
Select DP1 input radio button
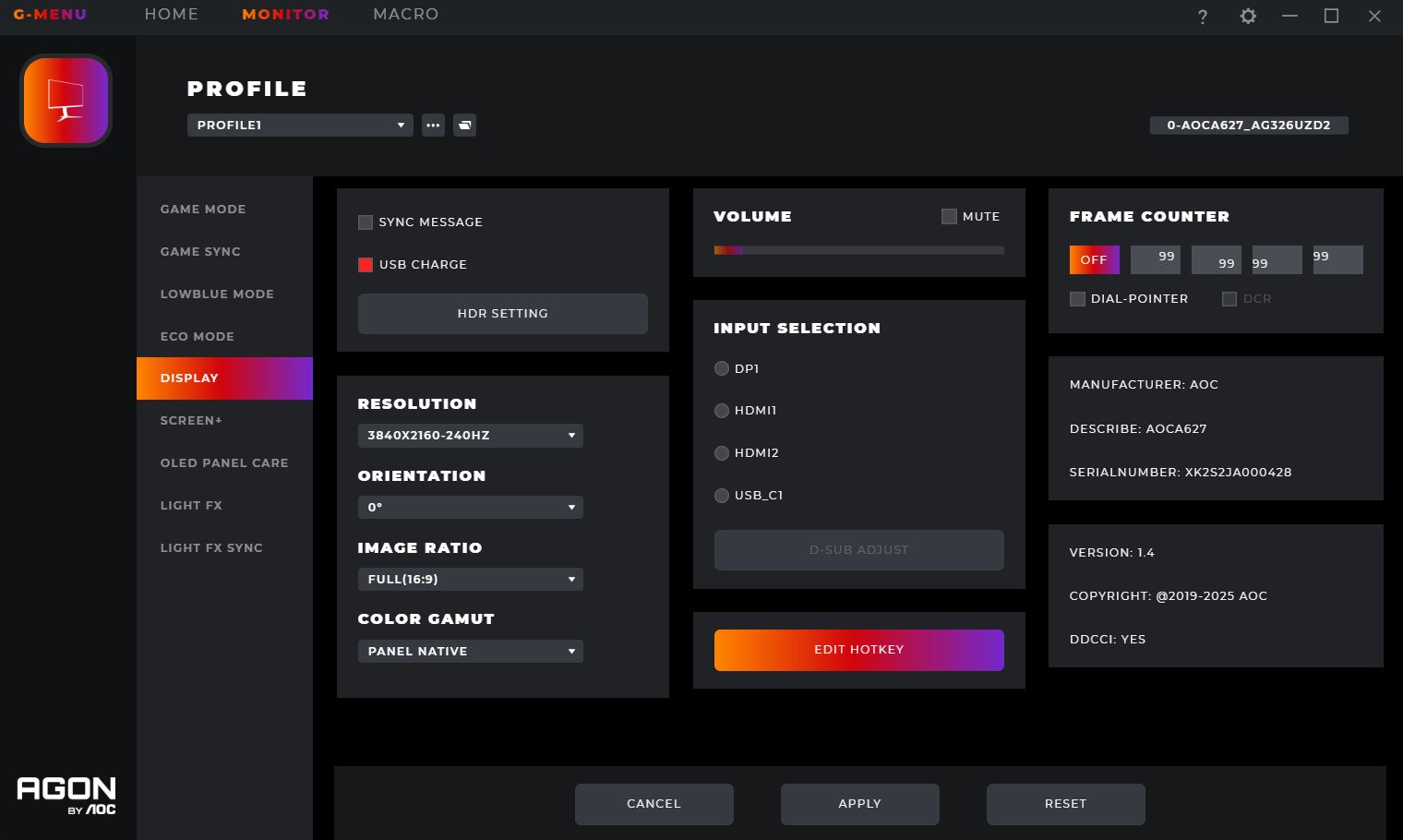tap(722, 368)
